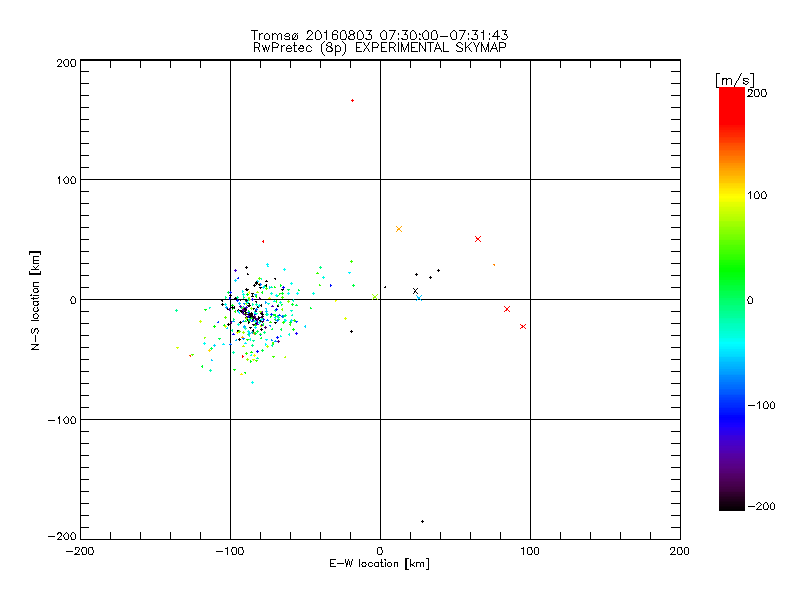This screenshot has height=600, width=800.
Task: Click the x-axis tick label '100'
Action: tap(530, 552)
